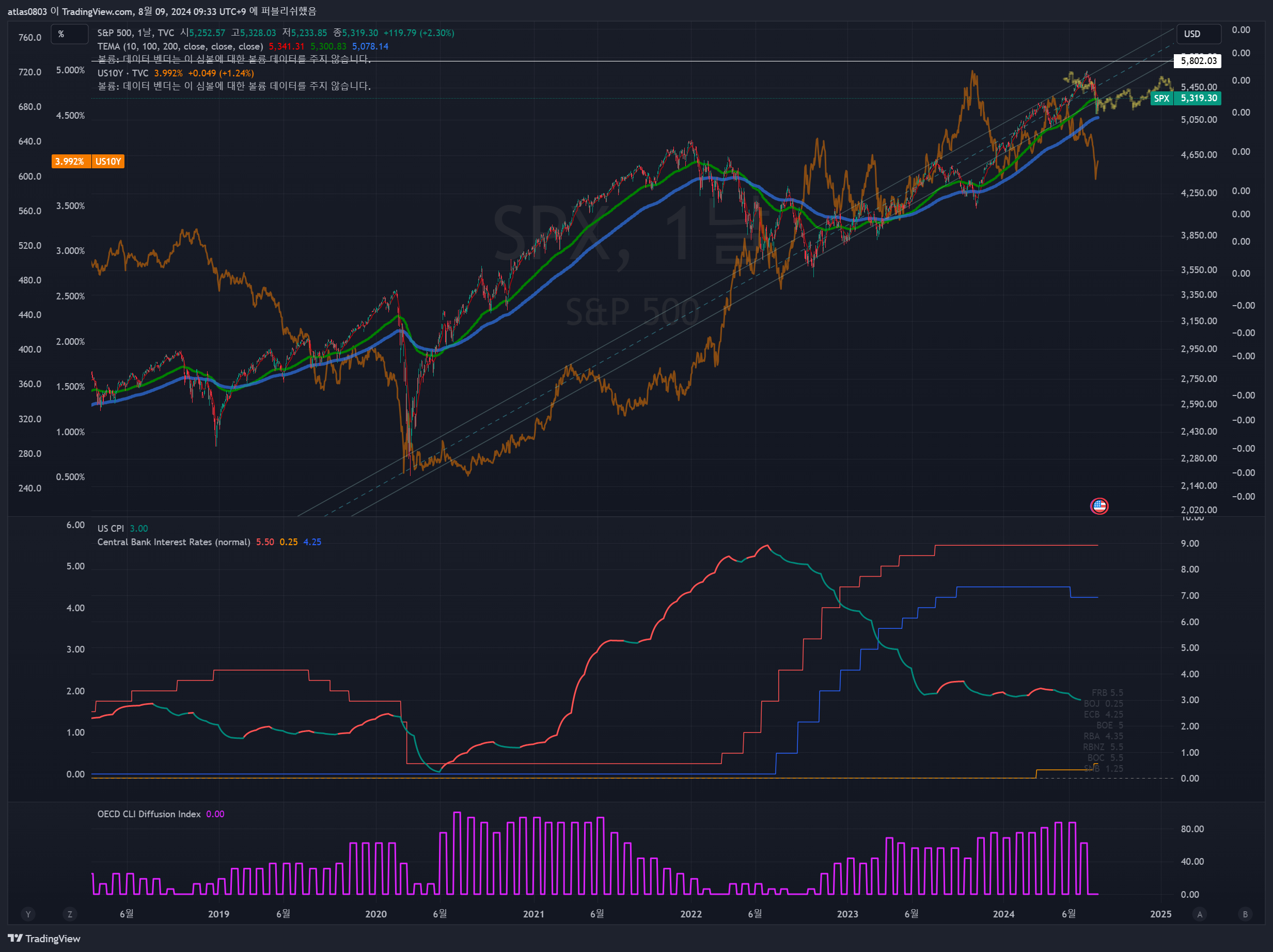Open the USD currency selector
Image resolution: width=1273 pixels, height=952 pixels.
(x=1198, y=34)
